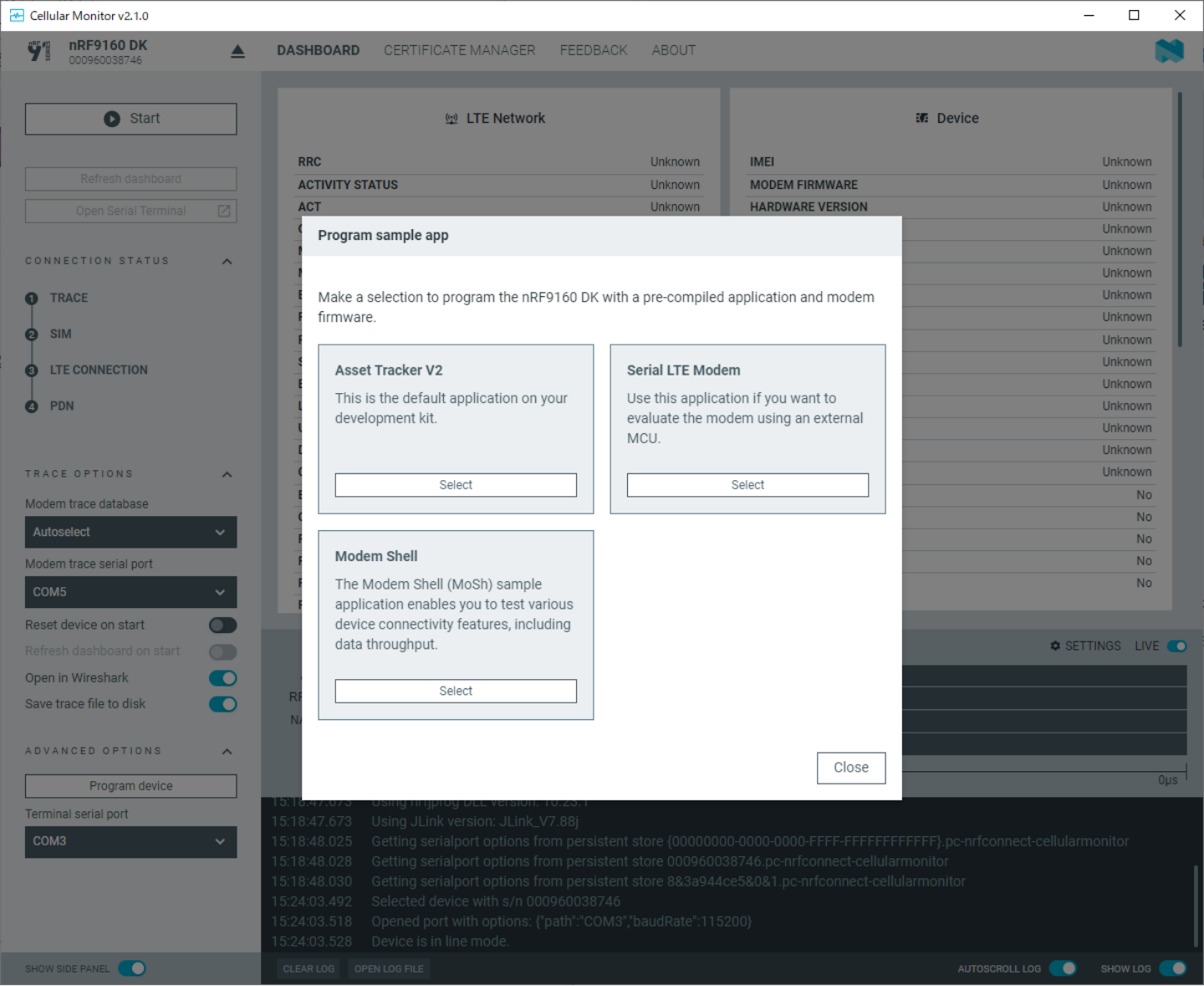This screenshot has height=986, width=1204.
Task: Click the Settings gear icon
Action: click(1055, 646)
